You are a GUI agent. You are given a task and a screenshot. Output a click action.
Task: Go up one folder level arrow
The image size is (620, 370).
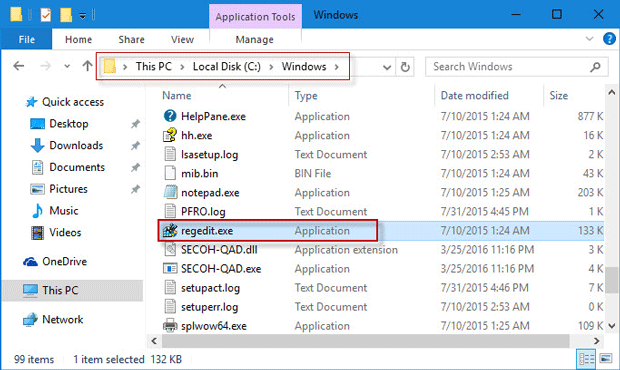tap(87, 66)
